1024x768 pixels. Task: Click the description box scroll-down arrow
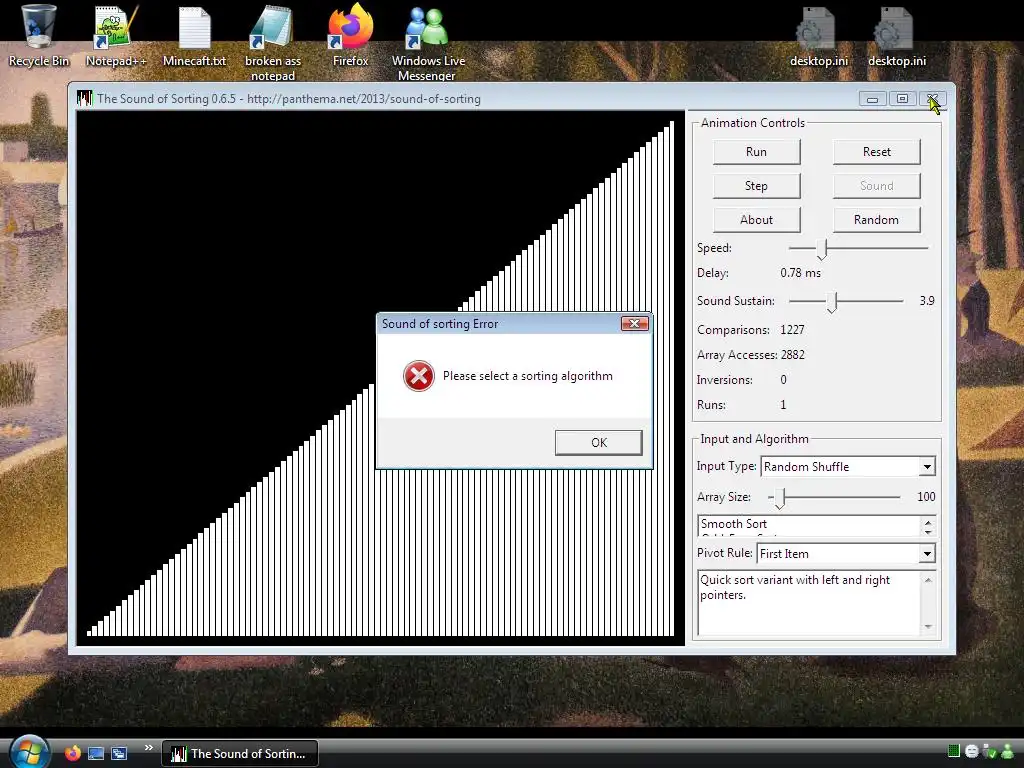[x=928, y=627]
